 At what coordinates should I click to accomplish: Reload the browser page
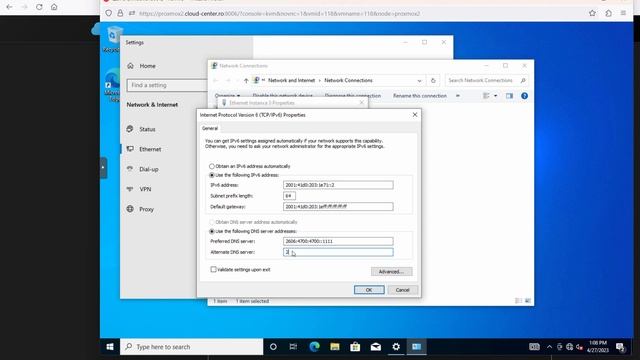39,7
